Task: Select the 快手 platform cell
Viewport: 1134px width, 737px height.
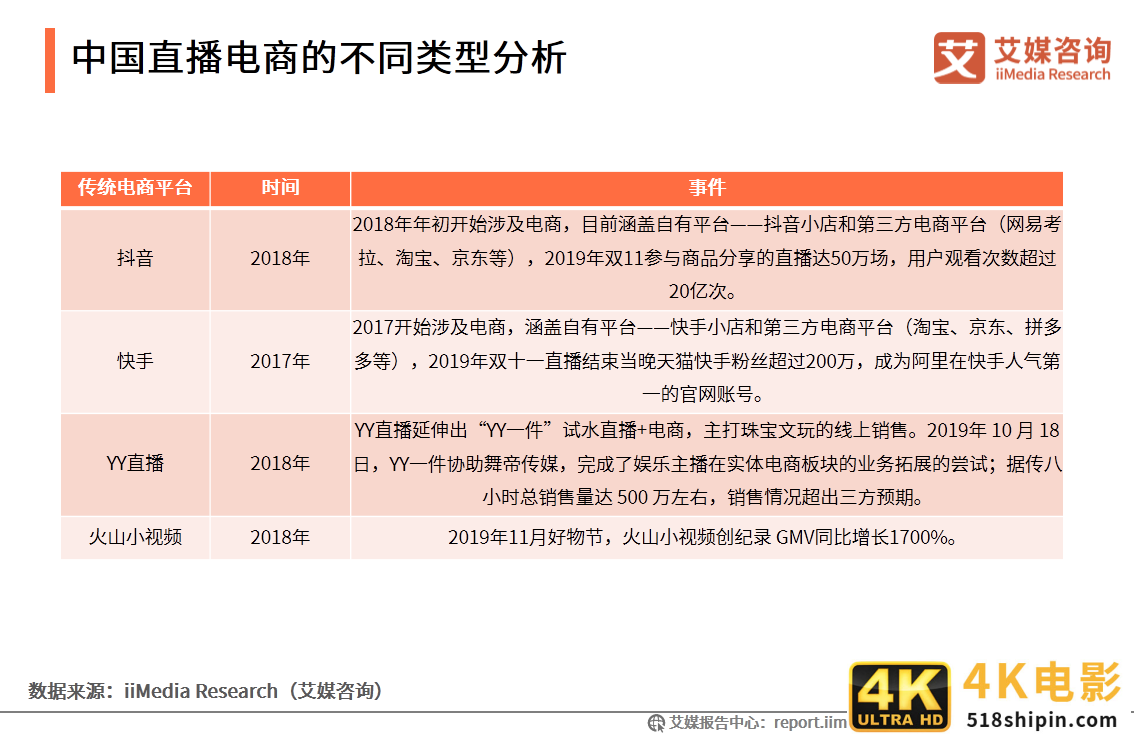Action: click(x=135, y=361)
